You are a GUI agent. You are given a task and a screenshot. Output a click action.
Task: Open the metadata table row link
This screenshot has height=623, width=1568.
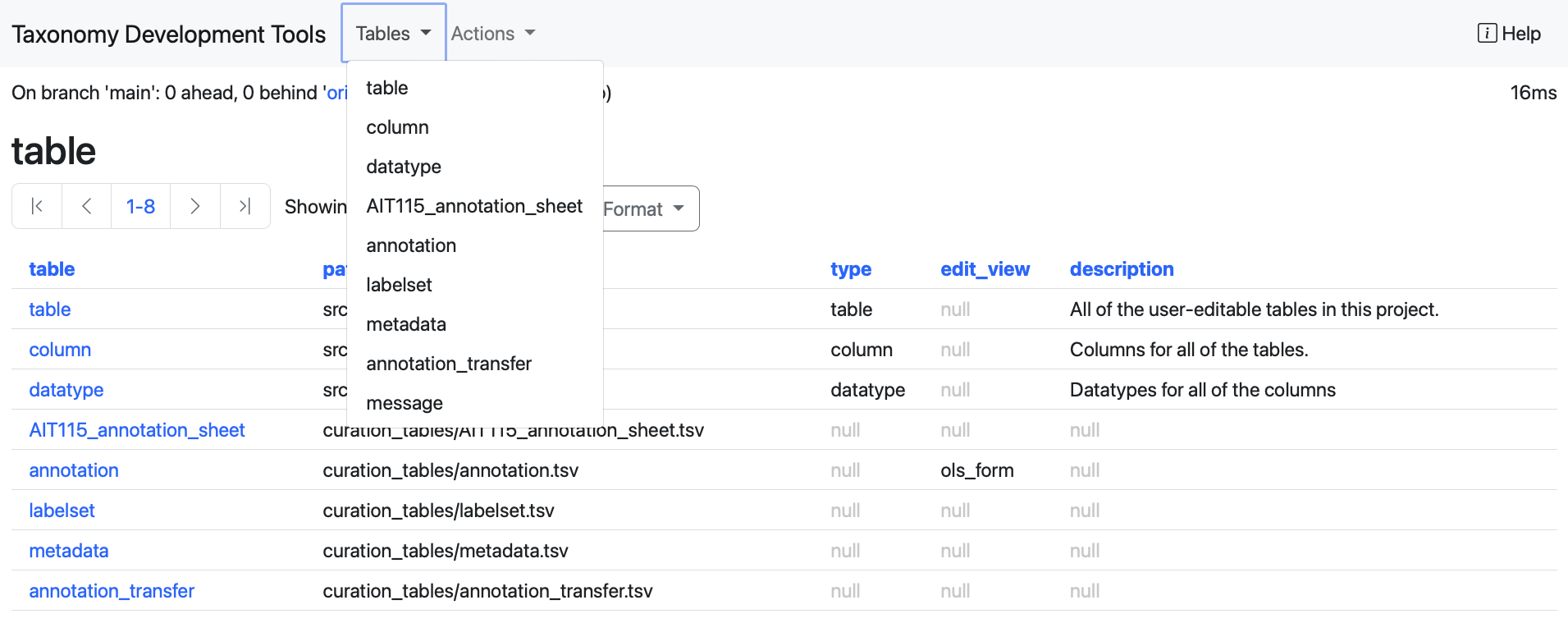coord(69,551)
